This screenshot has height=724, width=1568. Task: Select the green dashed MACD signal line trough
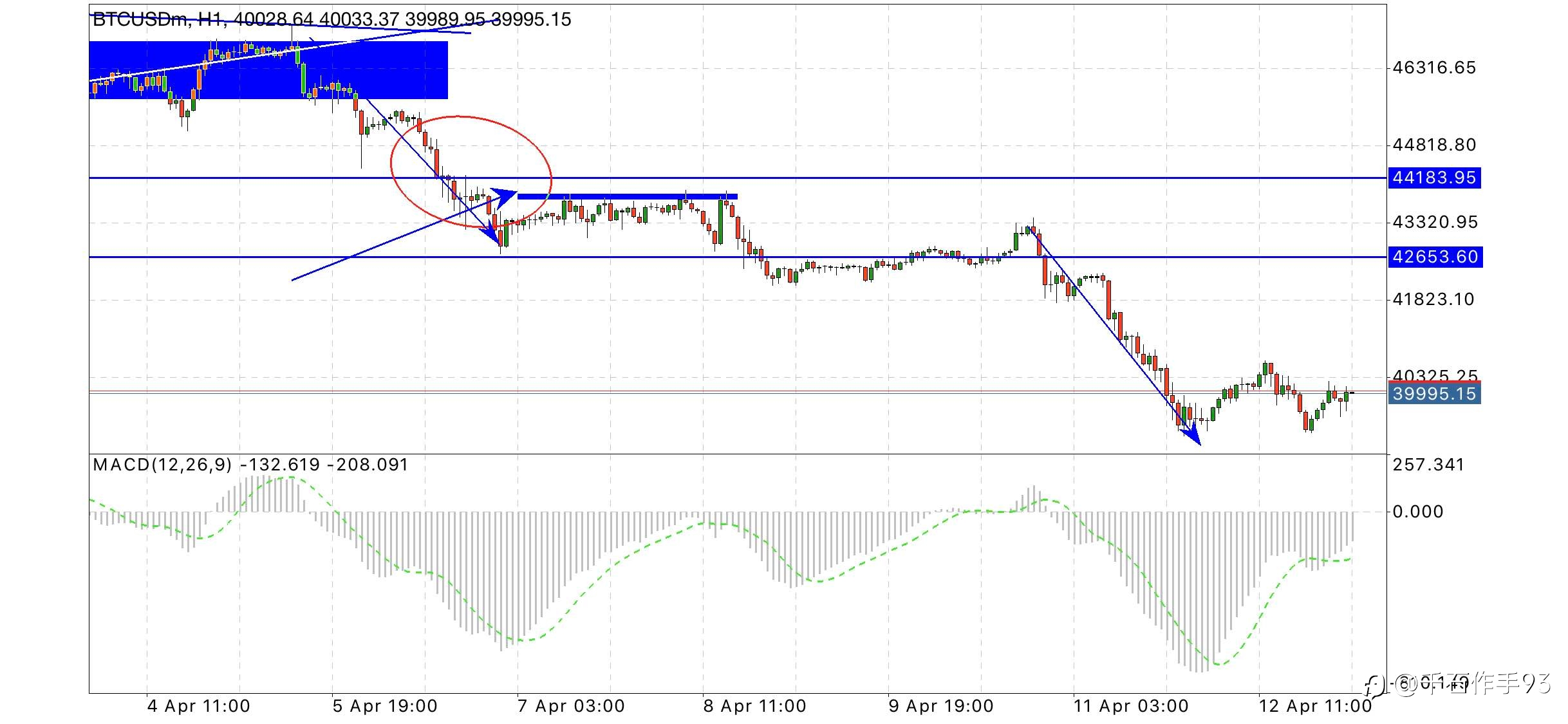(1218, 664)
